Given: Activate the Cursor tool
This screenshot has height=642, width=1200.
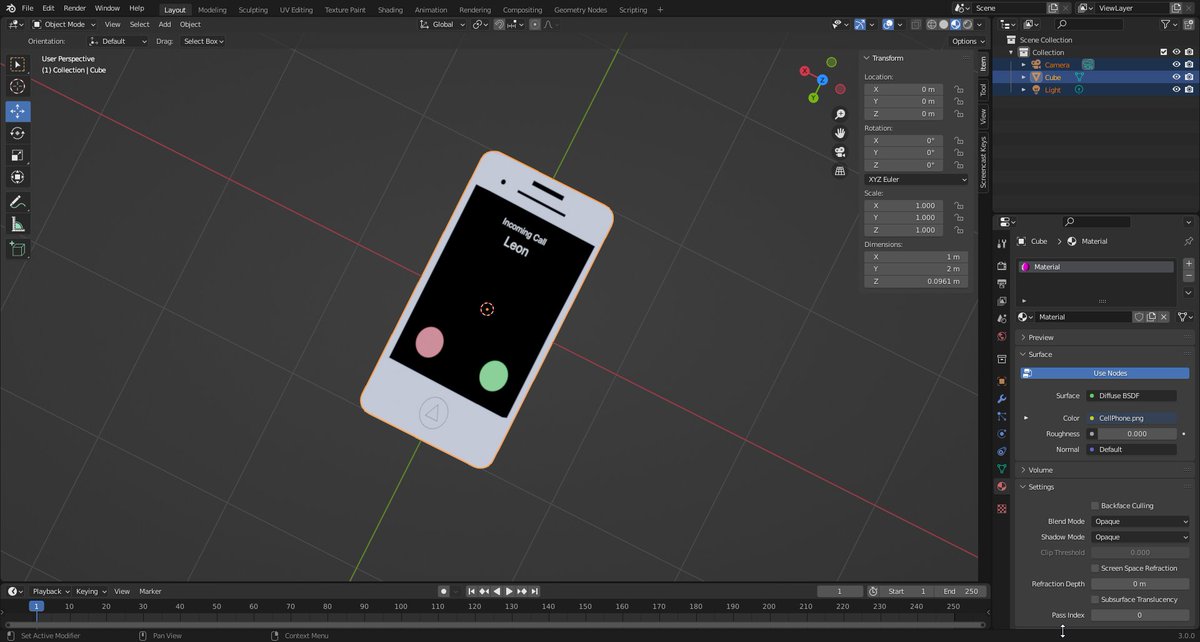Looking at the screenshot, I should click(18, 86).
